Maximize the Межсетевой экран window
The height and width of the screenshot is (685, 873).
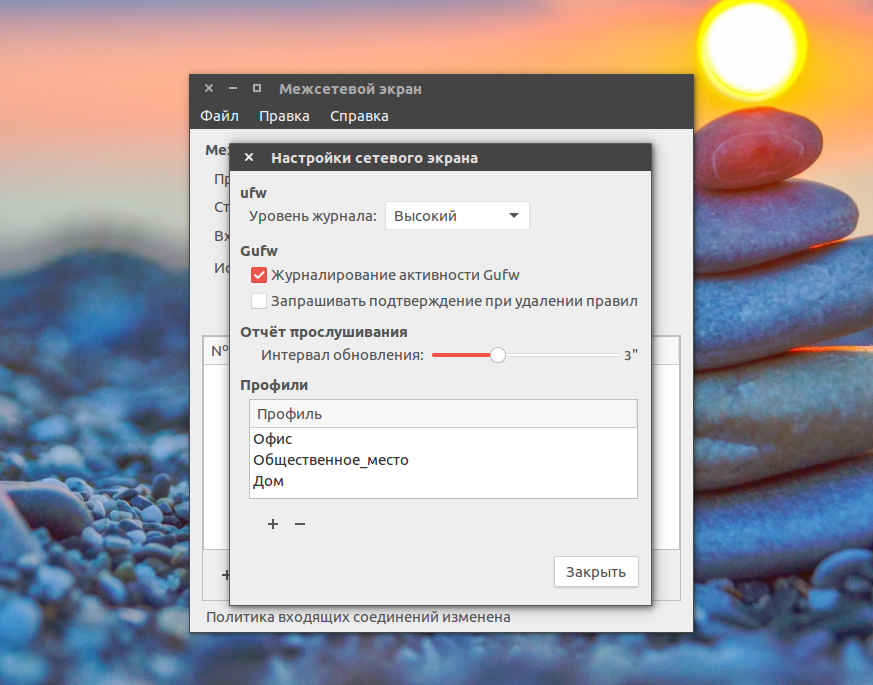point(256,89)
